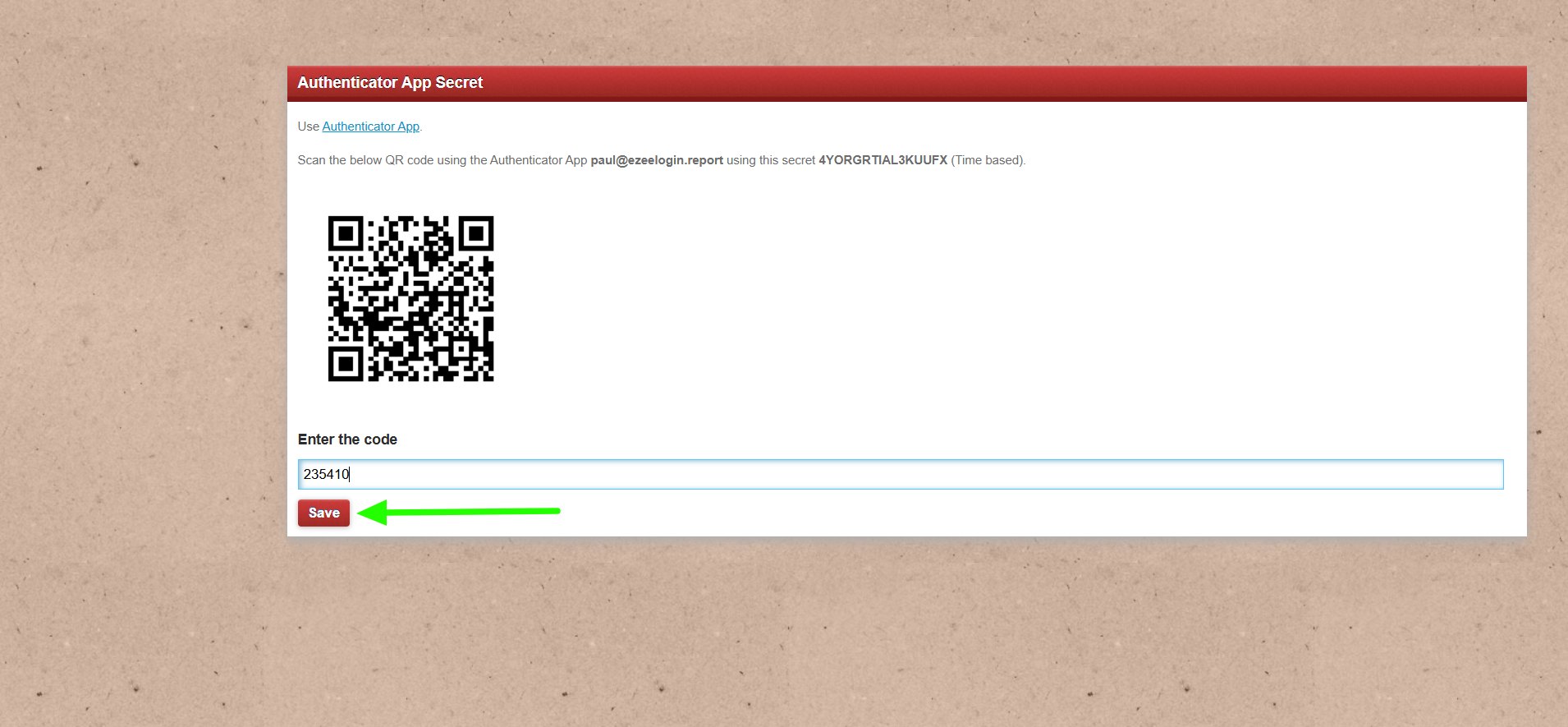This screenshot has width=1568, height=727.
Task: Click the entered code 235410
Action: (x=326, y=474)
